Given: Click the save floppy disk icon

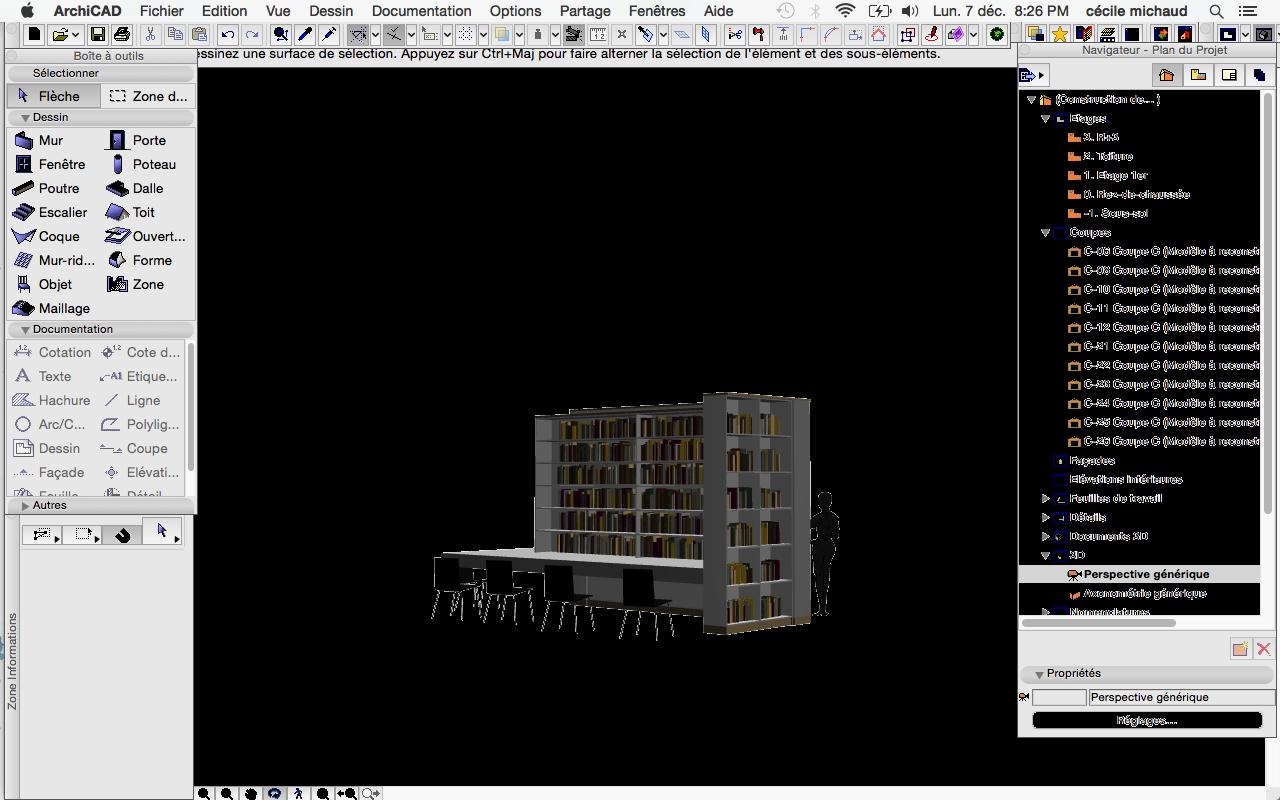Looking at the screenshot, I should tap(98, 34).
